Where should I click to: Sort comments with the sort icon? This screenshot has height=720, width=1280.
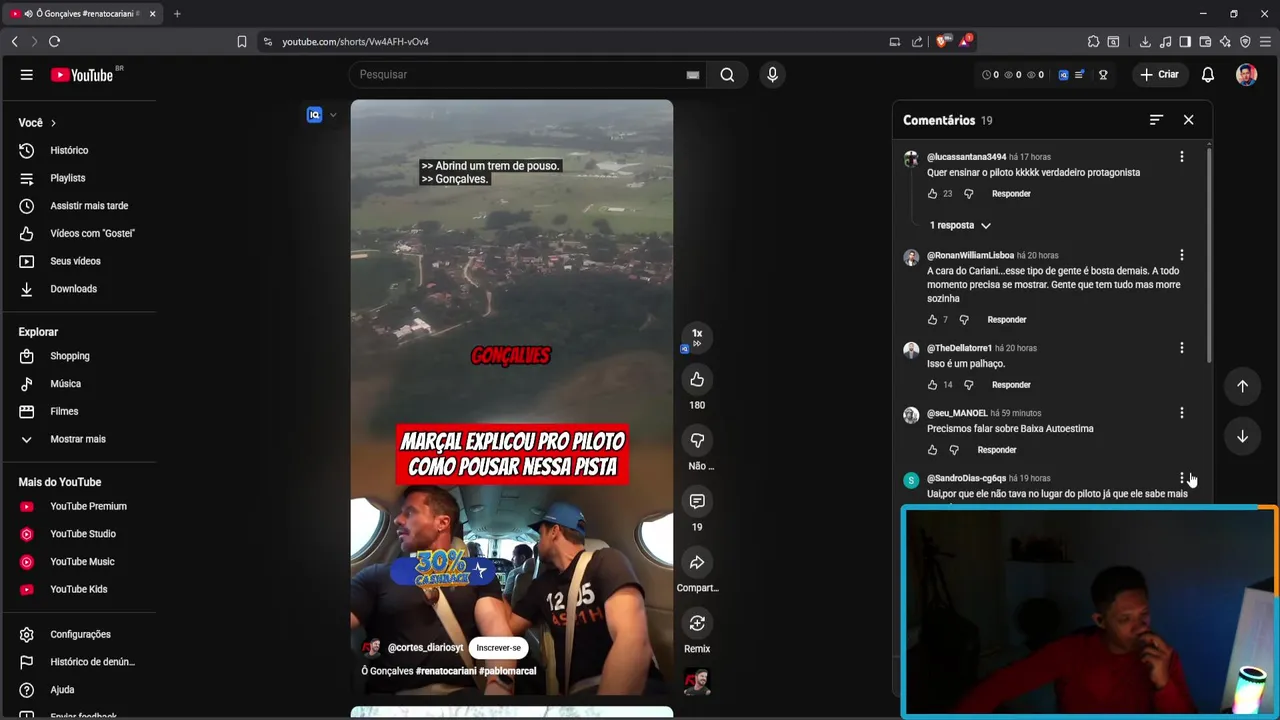click(1156, 120)
